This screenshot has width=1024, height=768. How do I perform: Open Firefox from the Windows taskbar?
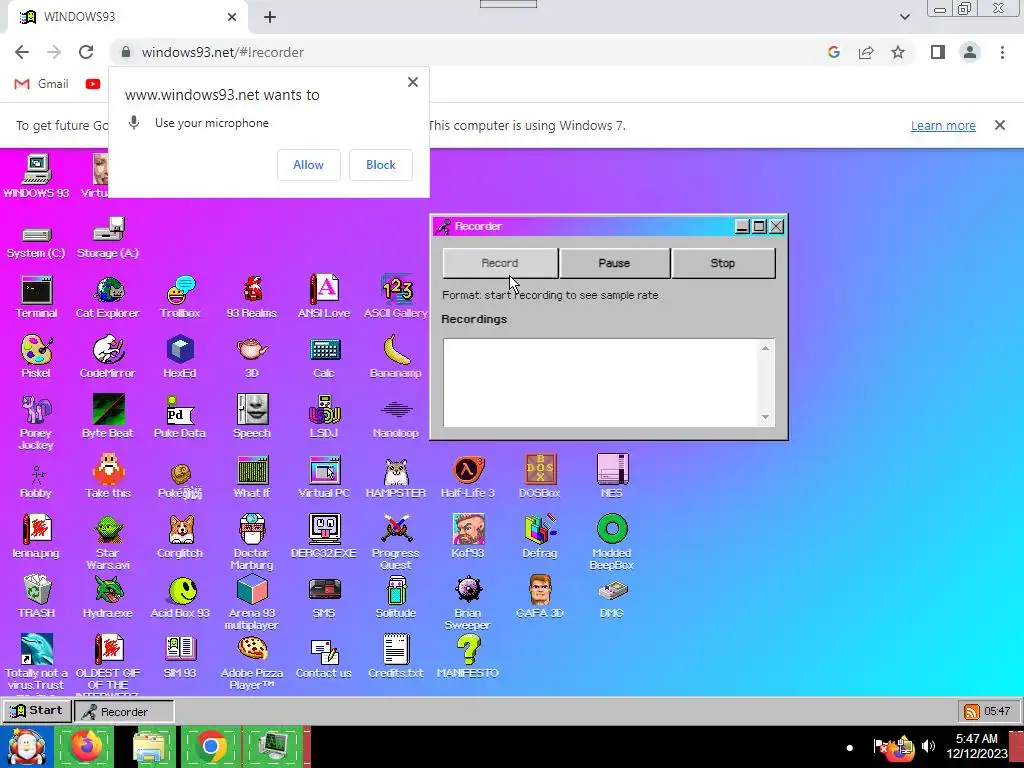click(x=87, y=747)
